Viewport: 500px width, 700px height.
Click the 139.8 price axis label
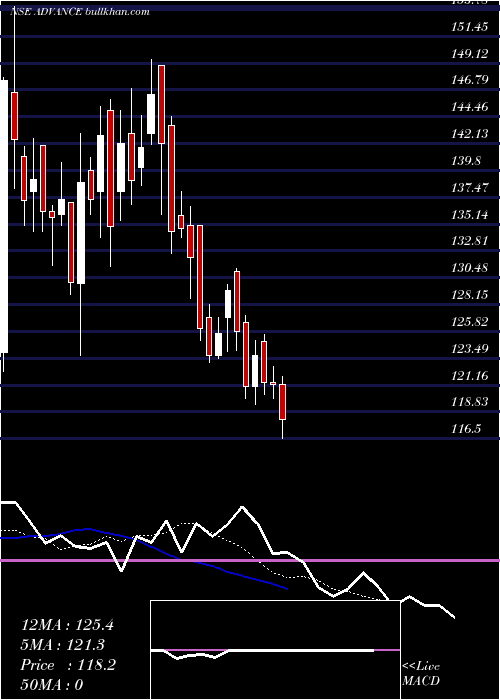(x=466, y=161)
